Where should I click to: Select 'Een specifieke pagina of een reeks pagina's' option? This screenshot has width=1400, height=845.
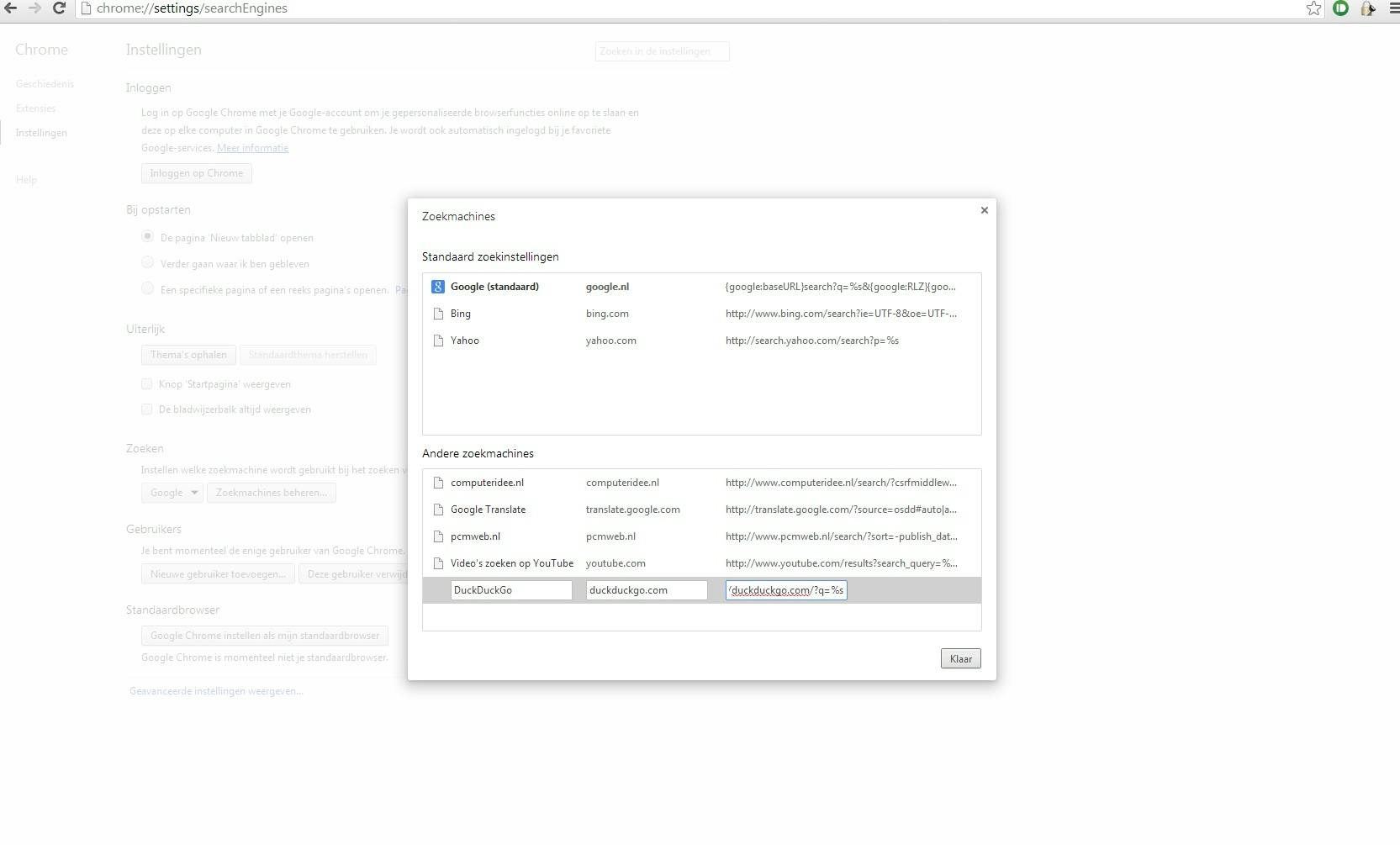click(148, 289)
